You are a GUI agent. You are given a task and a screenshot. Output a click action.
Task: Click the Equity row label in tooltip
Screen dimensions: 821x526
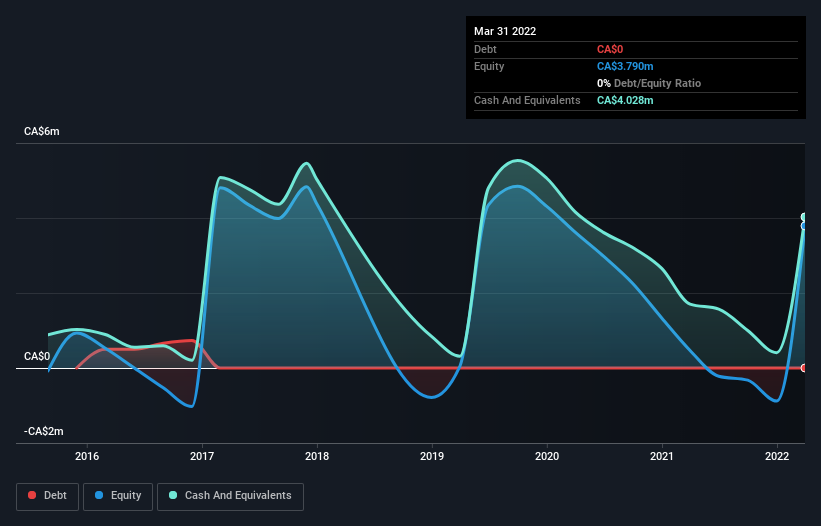[489, 66]
